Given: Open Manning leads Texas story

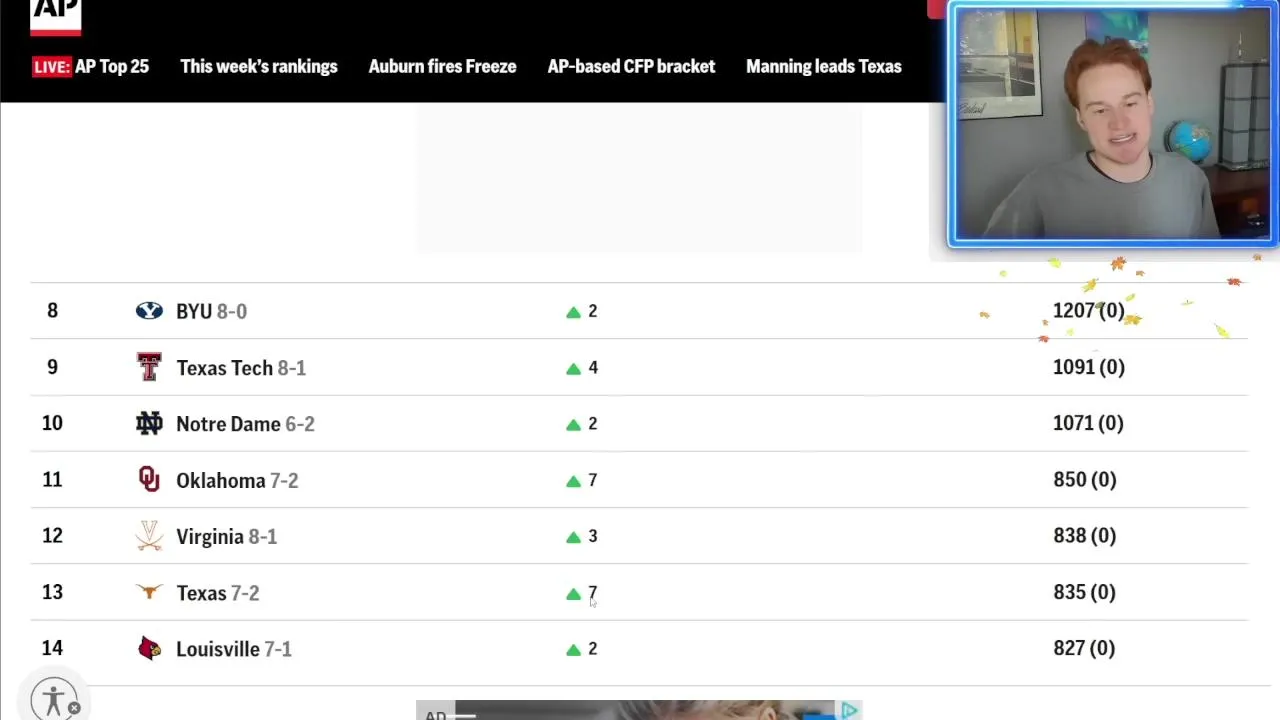Looking at the screenshot, I should point(824,67).
